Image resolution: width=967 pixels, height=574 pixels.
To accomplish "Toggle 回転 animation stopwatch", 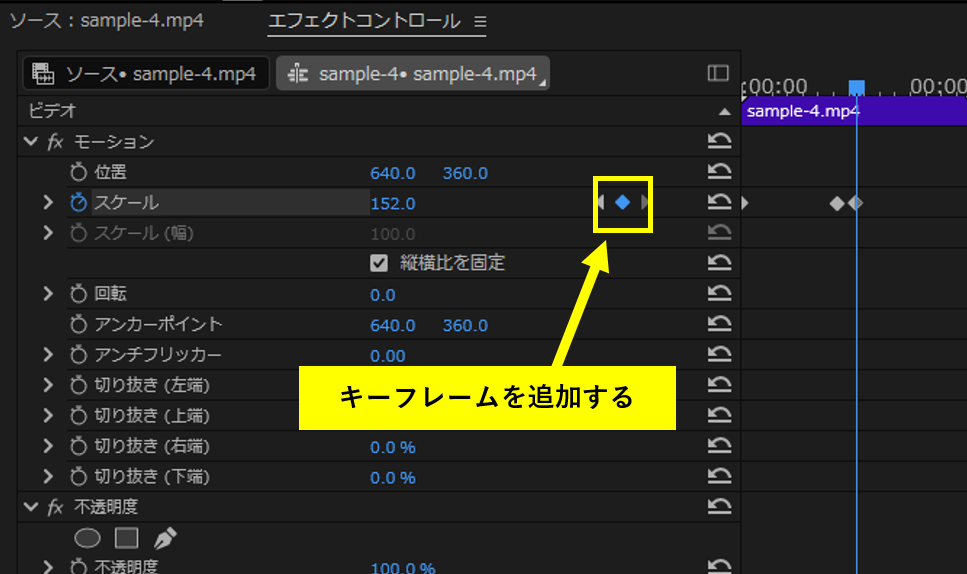I will coord(78,294).
